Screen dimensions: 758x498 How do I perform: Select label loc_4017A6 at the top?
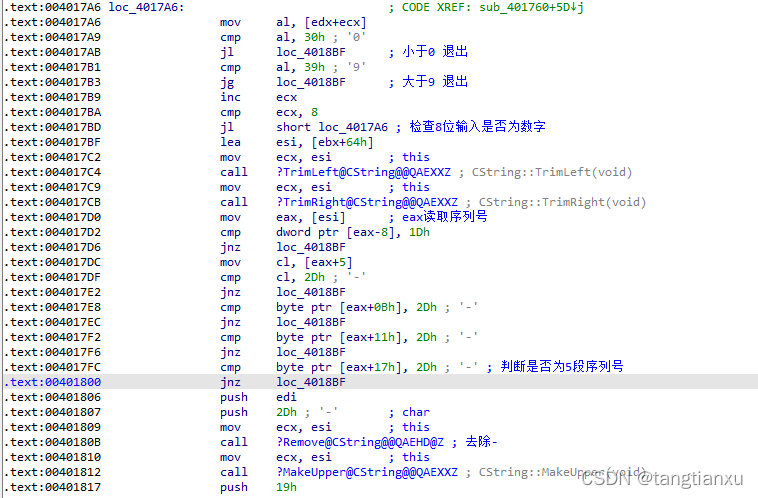pyautogui.click(x=146, y=7)
